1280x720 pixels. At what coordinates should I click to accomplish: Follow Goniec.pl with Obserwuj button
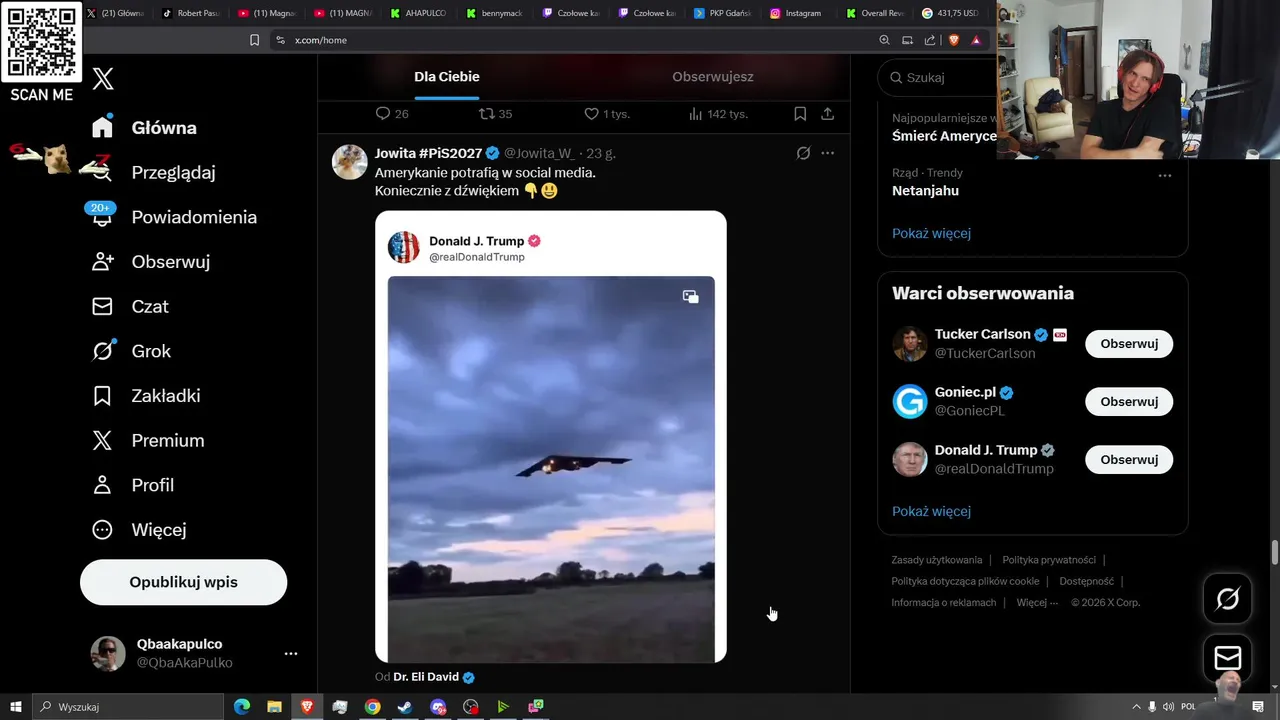1129,402
